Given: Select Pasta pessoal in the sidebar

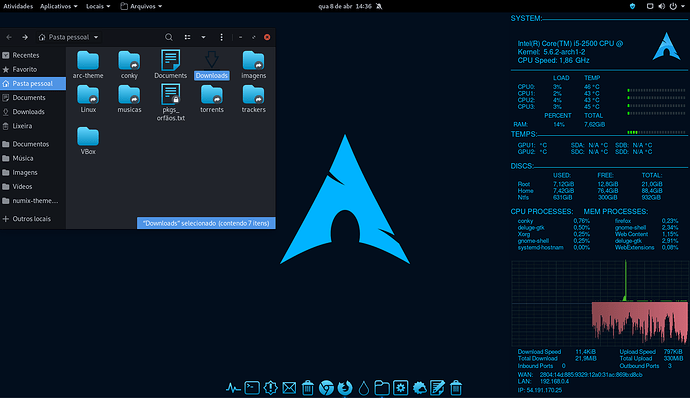Looking at the screenshot, I should (x=33, y=83).
